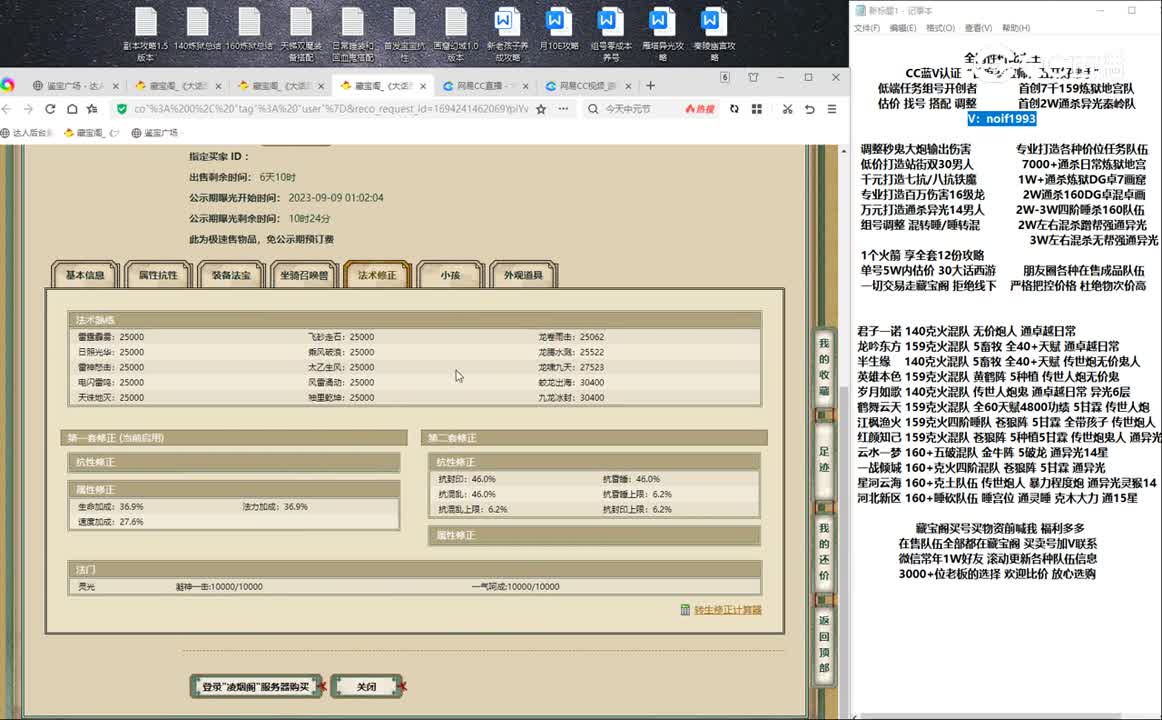The width and height of the screenshot is (1162, 720).
Task: Open 达人后台 bookmark
Action: pos(27,133)
